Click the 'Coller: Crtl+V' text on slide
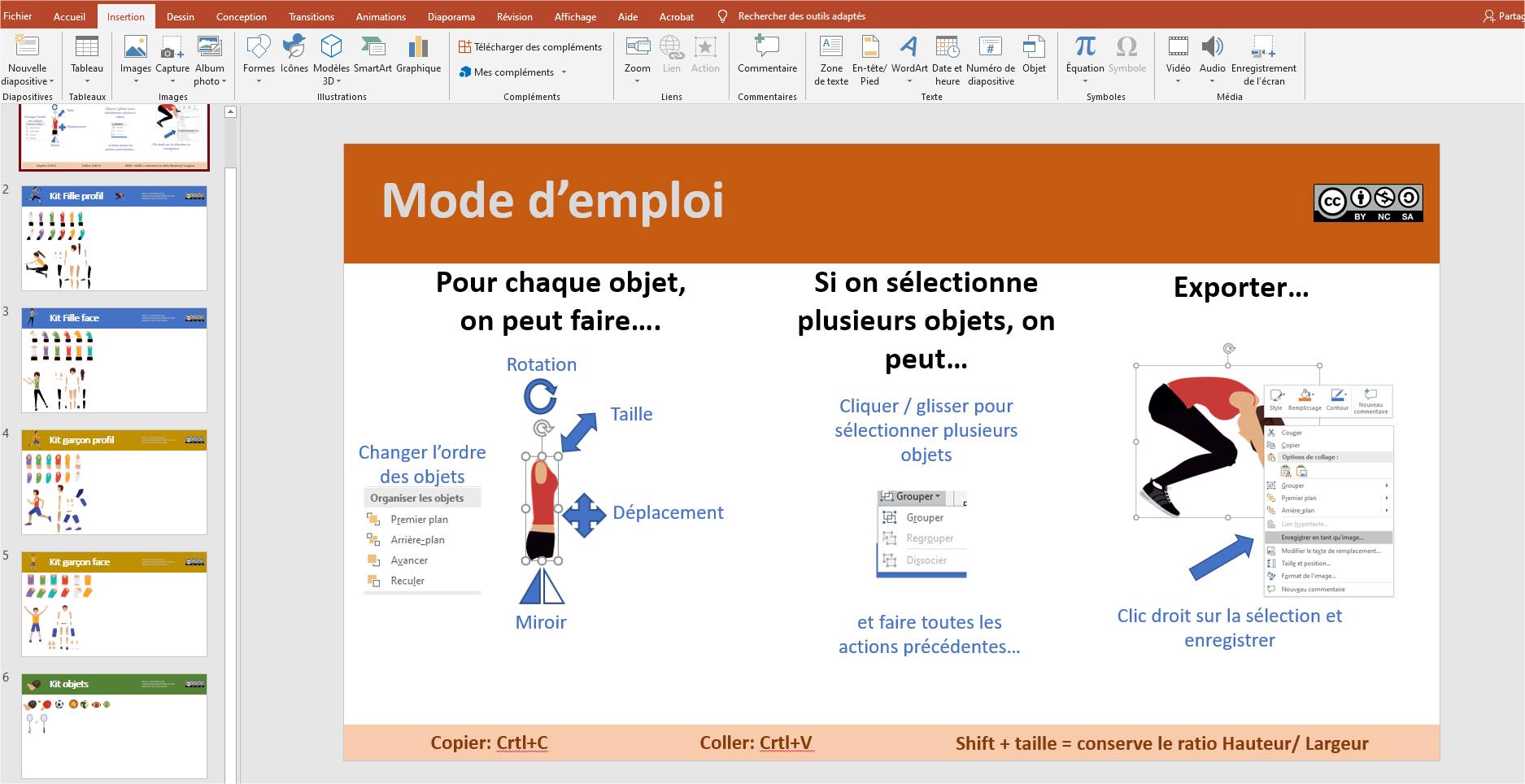Screen dimensions: 1525x784 coord(756,743)
